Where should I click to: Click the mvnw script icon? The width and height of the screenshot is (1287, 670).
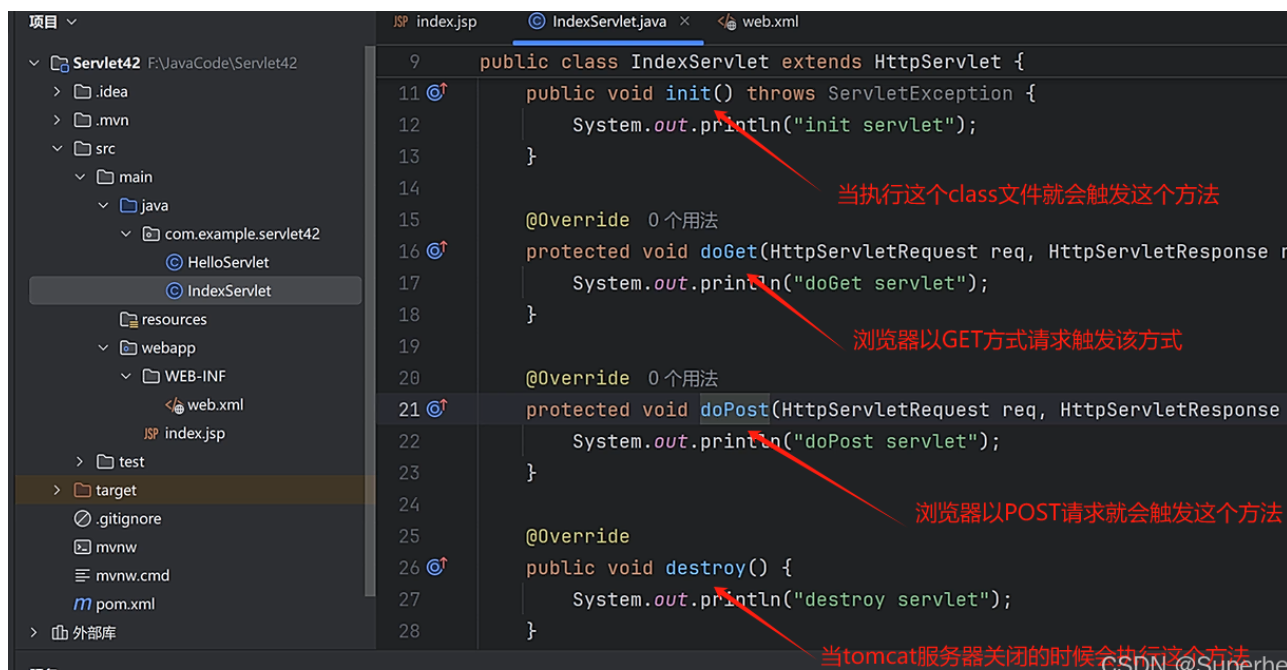click(x=83, y=547)
